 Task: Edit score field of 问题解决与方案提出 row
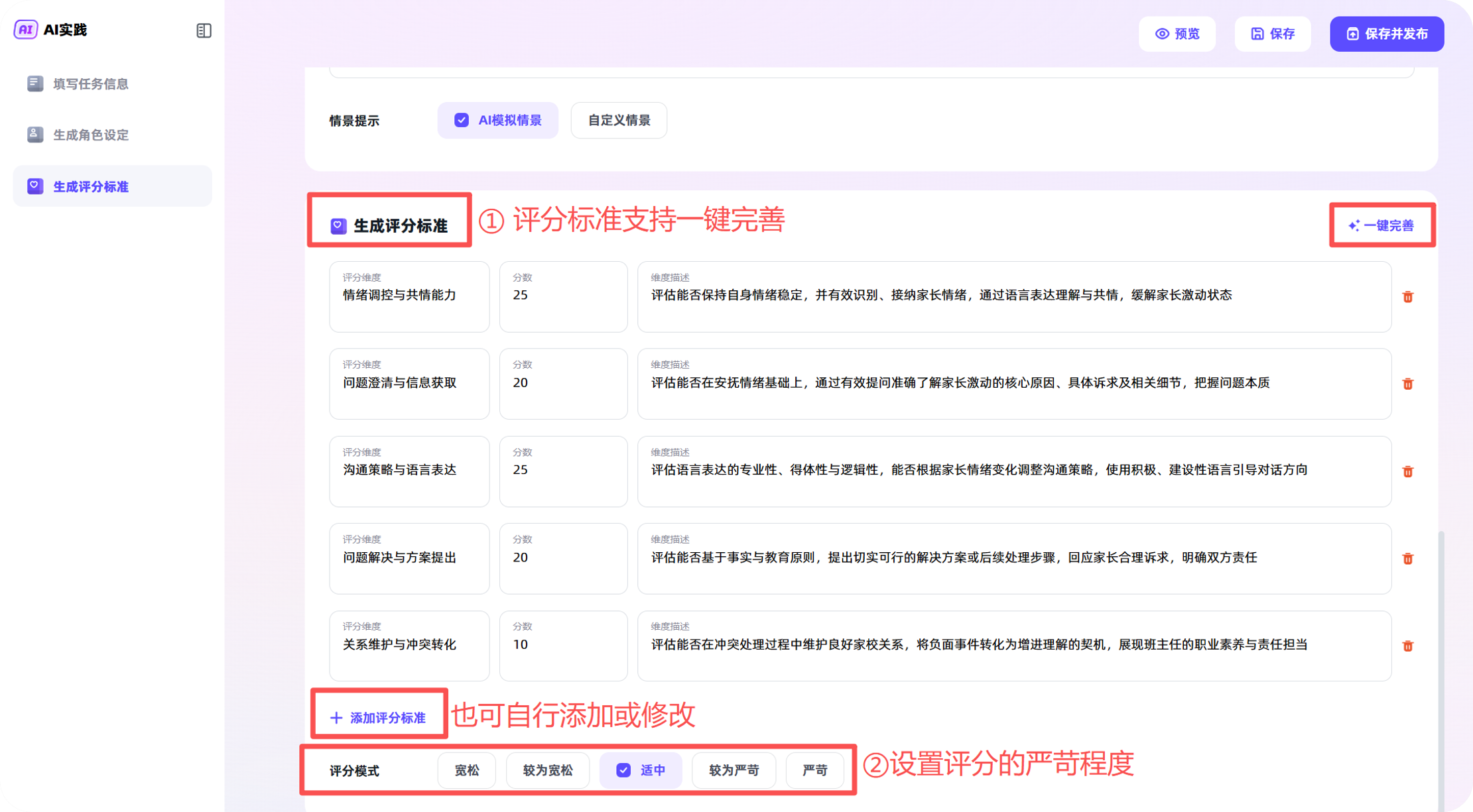click(x=563, y=559)
